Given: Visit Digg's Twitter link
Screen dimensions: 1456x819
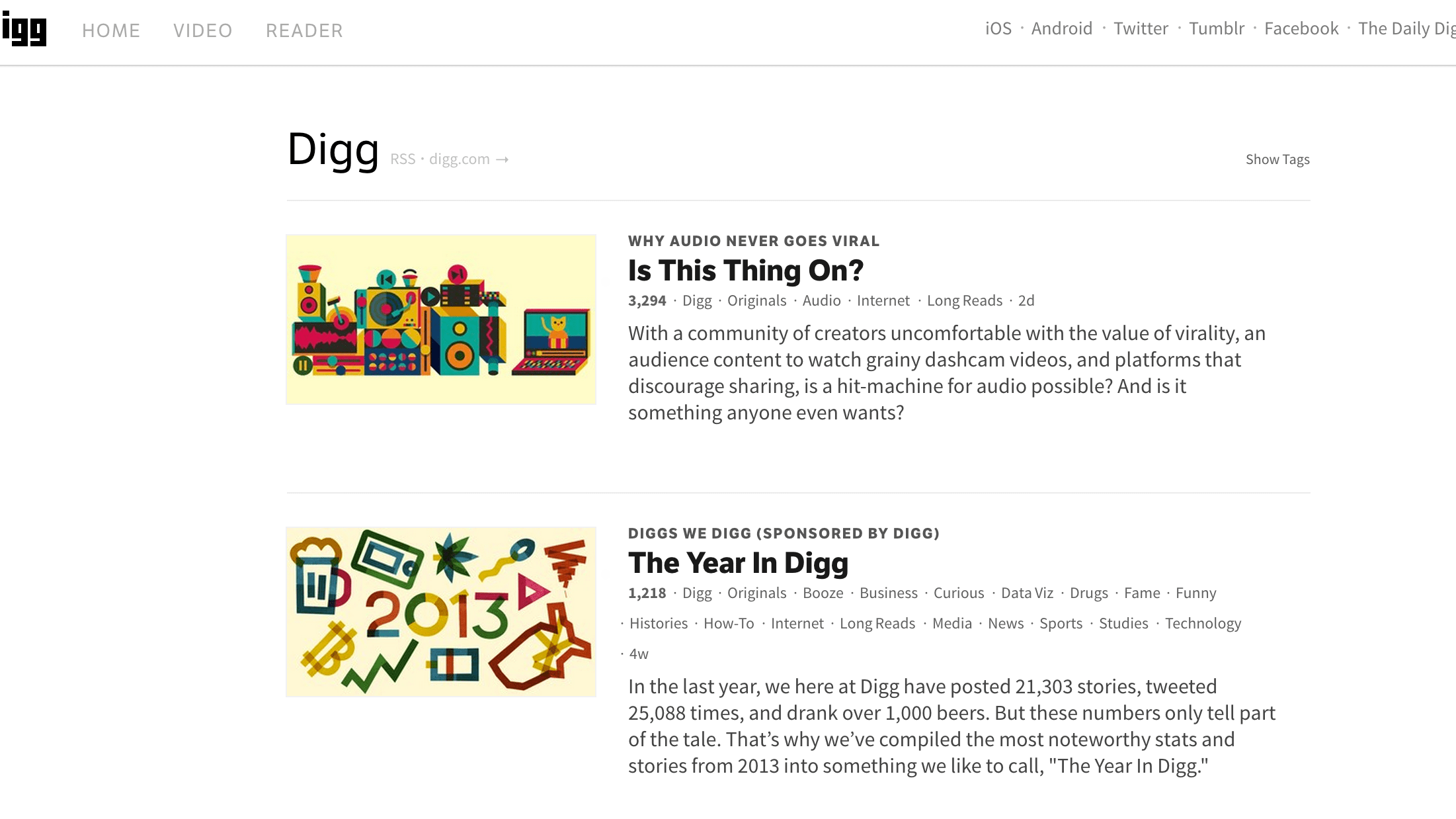Looking at the screenshot, I should tap(1141, 28).
